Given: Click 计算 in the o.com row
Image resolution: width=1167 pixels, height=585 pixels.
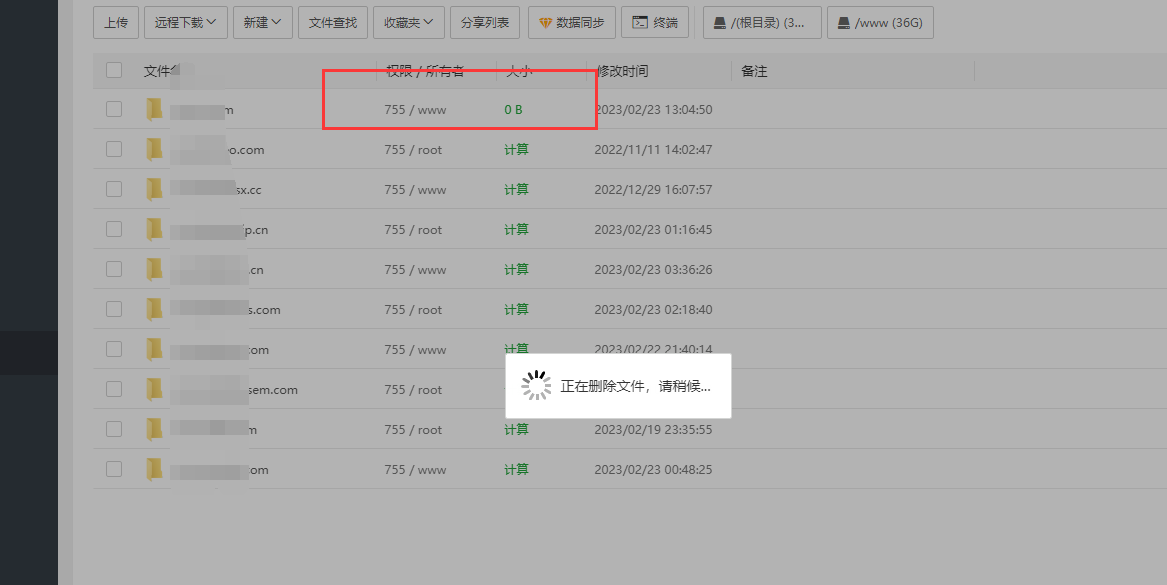Looking at the screenshot, I should click(x=517, y=150).
